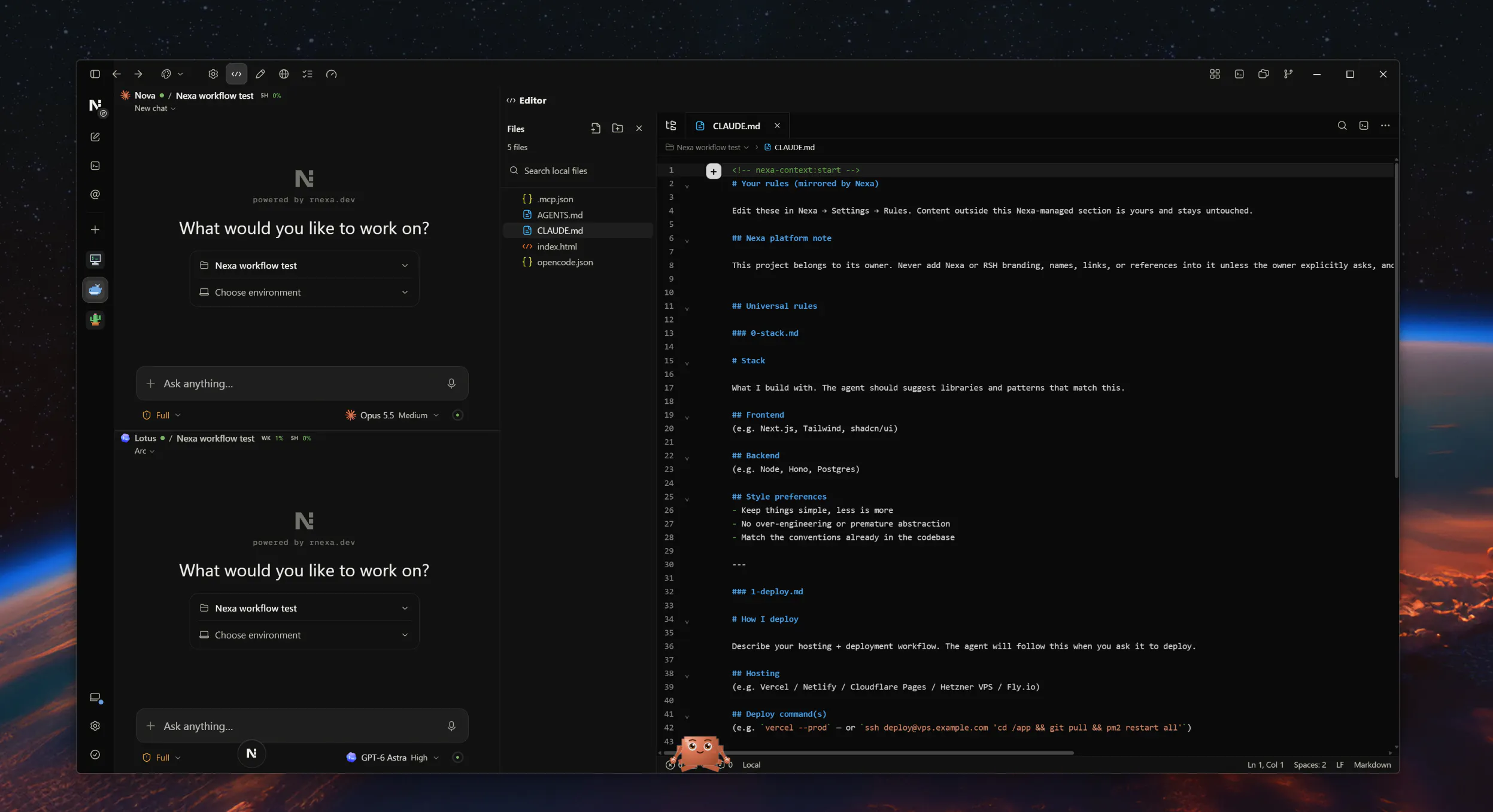
Task: Collapse the Nexa platform note heading fold
Action: tap(687, 241)
